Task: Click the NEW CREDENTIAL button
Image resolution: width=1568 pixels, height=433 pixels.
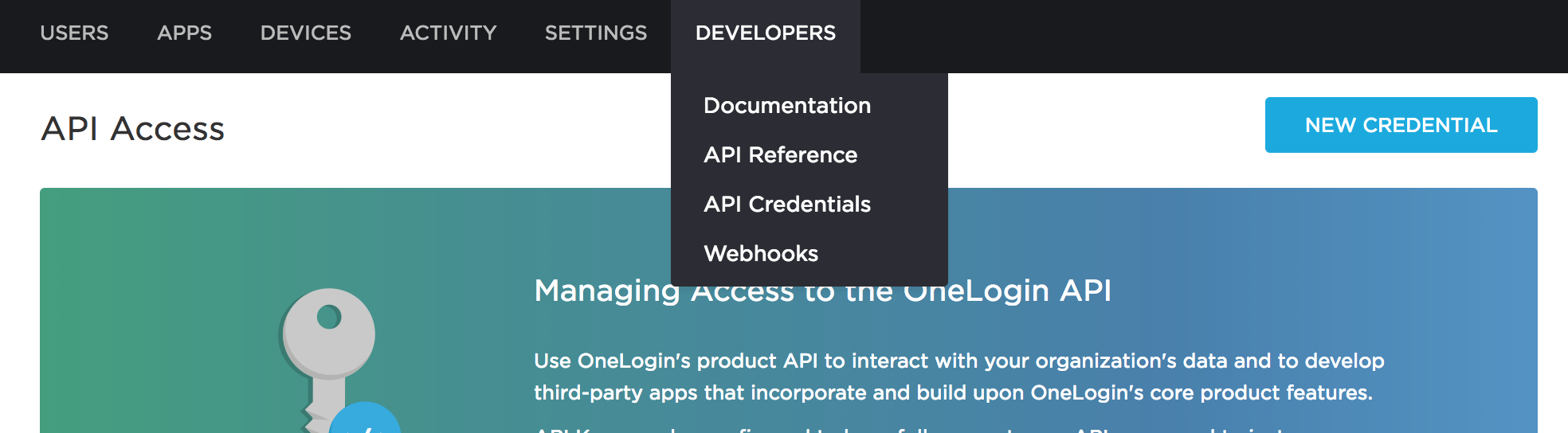Action: [x=1401, y=125]
